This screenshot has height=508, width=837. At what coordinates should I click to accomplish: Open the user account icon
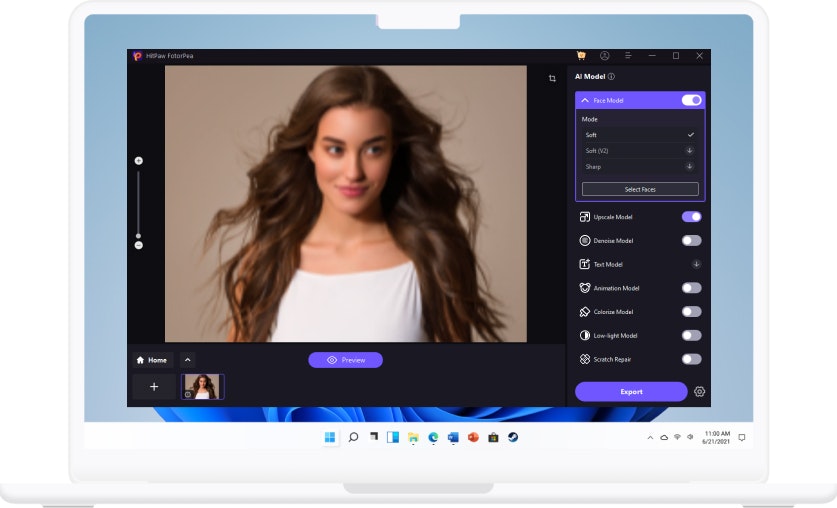605,55
